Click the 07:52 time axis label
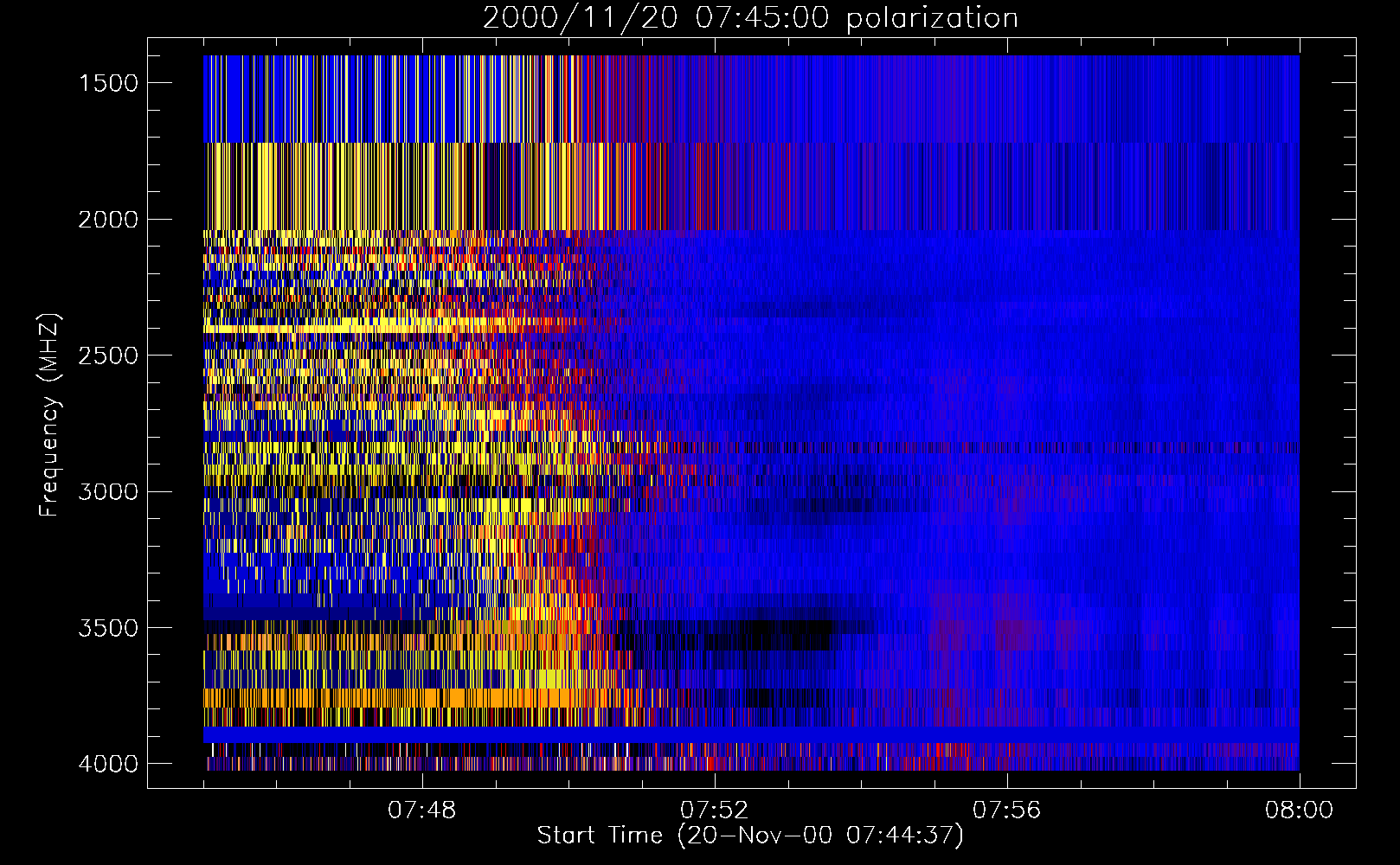The image size is (1400, 865). tap(715, 811)
